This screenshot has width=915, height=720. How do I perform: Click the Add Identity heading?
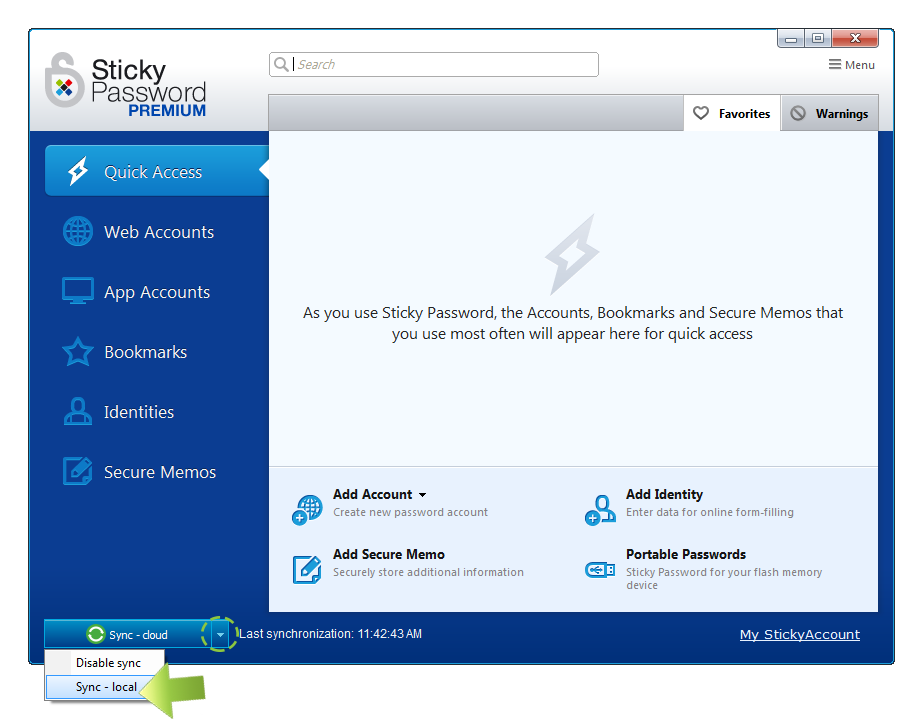[664, 494]
